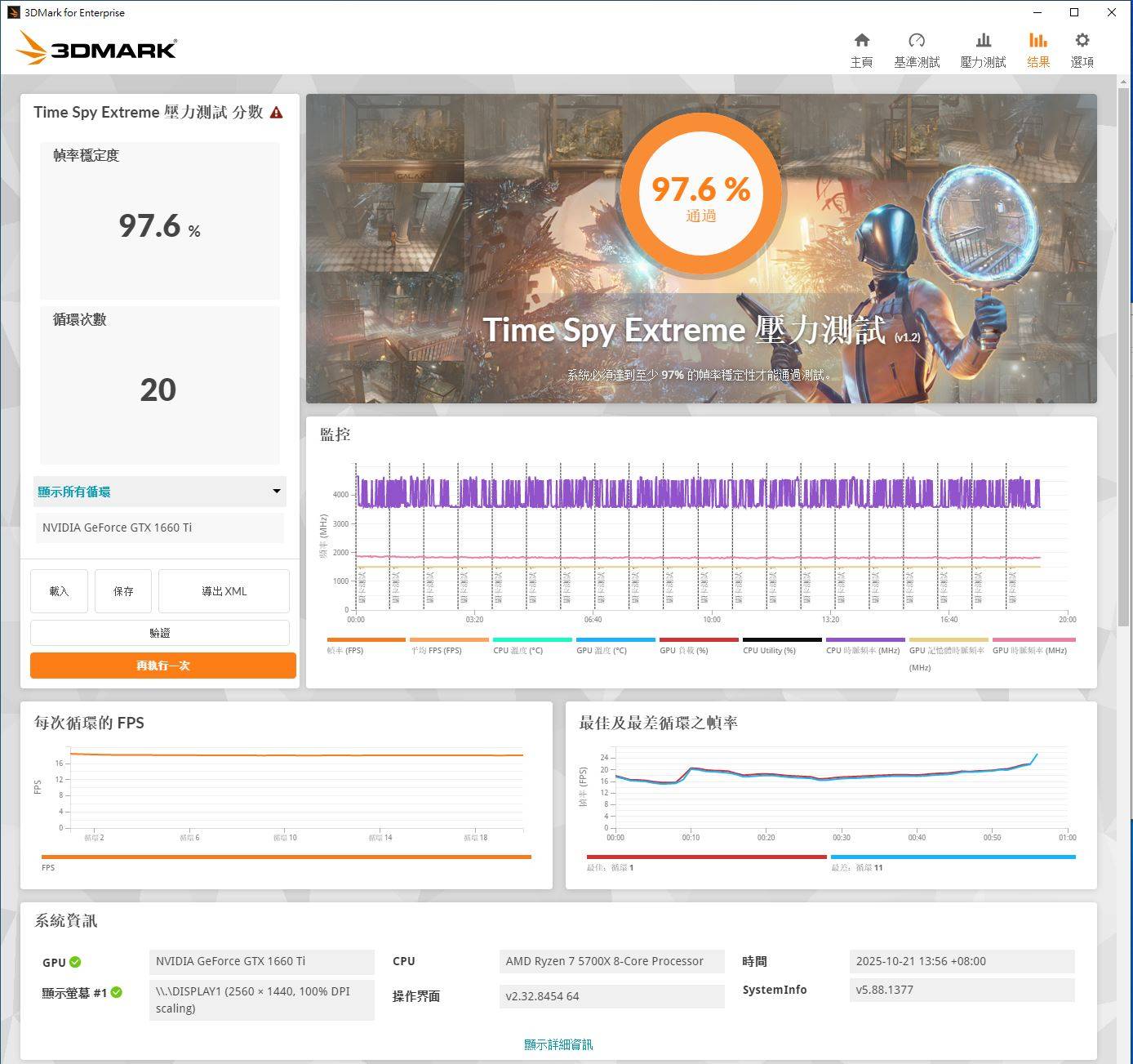Open the Home icon in navigation
This screenshot has width=1133, height=1064.
(x=861, y=49)
